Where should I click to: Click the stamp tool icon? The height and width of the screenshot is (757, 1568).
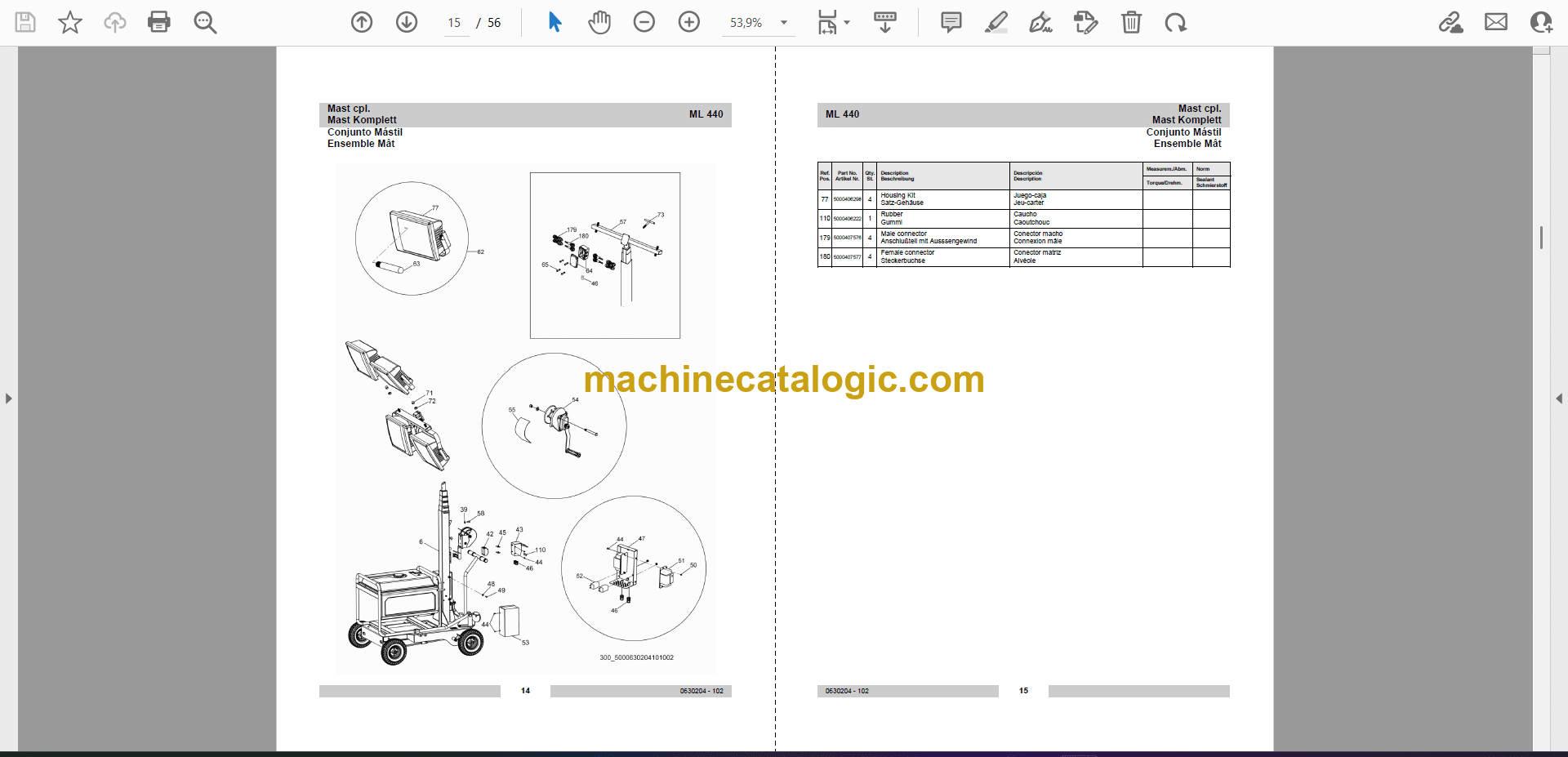pyautogui.click(x=1086, y=22)
